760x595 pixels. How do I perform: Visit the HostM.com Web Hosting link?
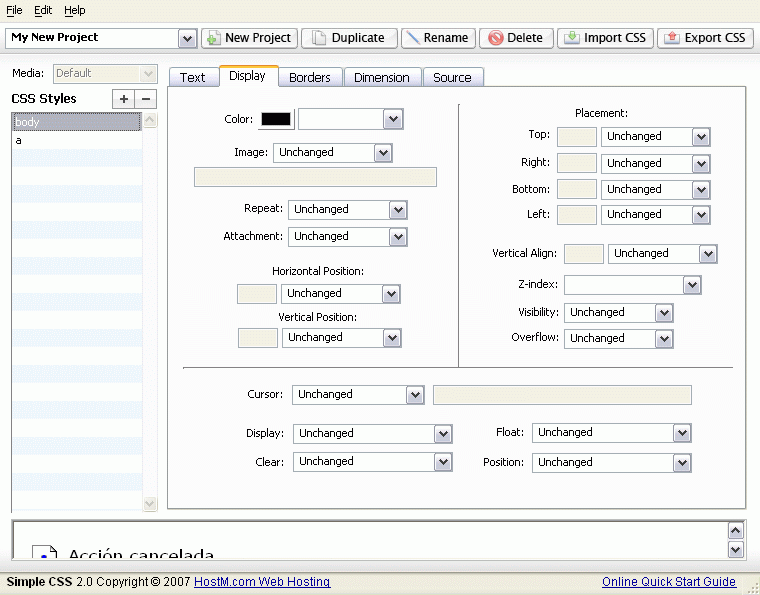point(262,582)
